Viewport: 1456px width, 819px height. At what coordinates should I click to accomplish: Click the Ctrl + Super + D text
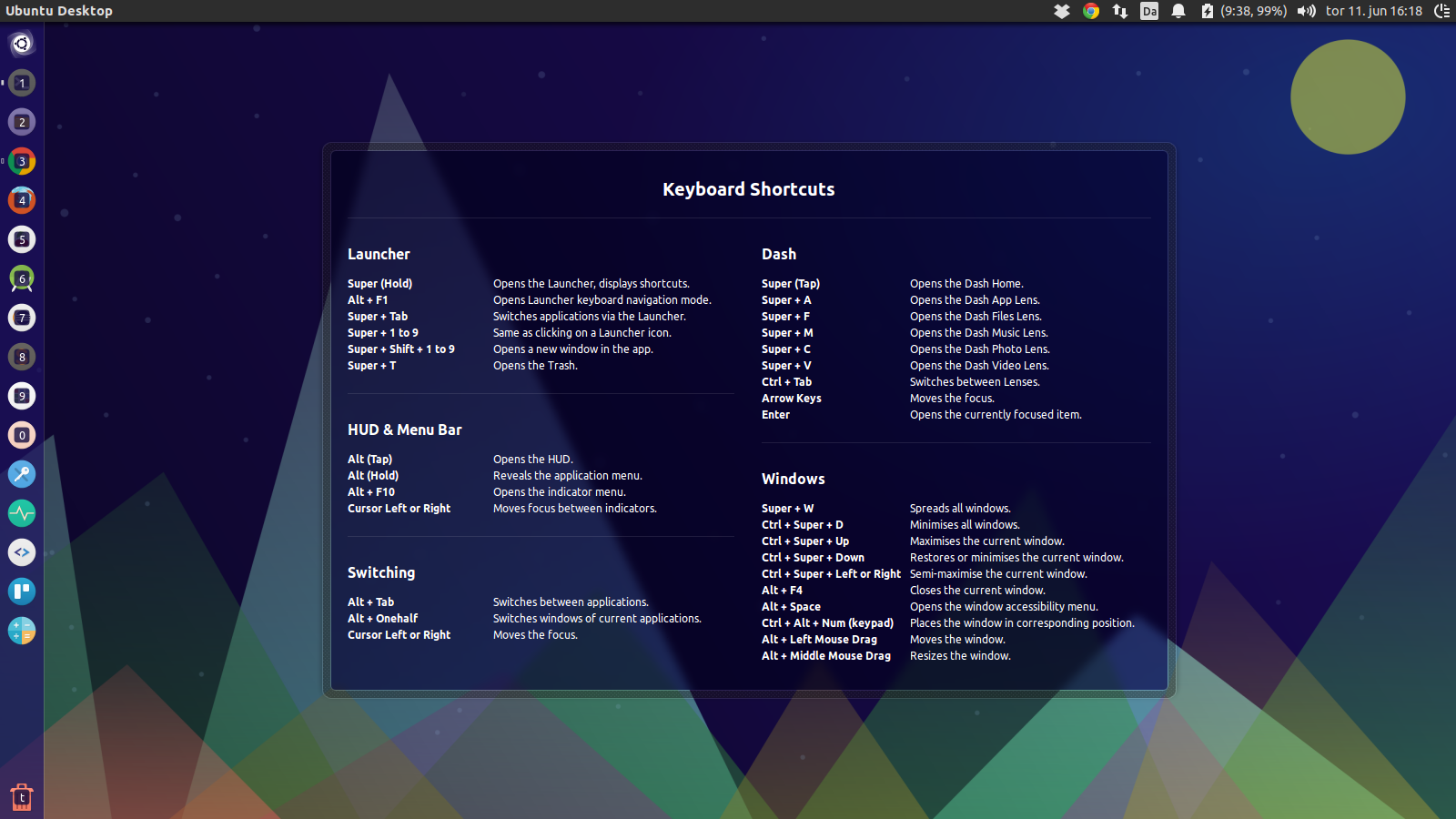point(803,525)
